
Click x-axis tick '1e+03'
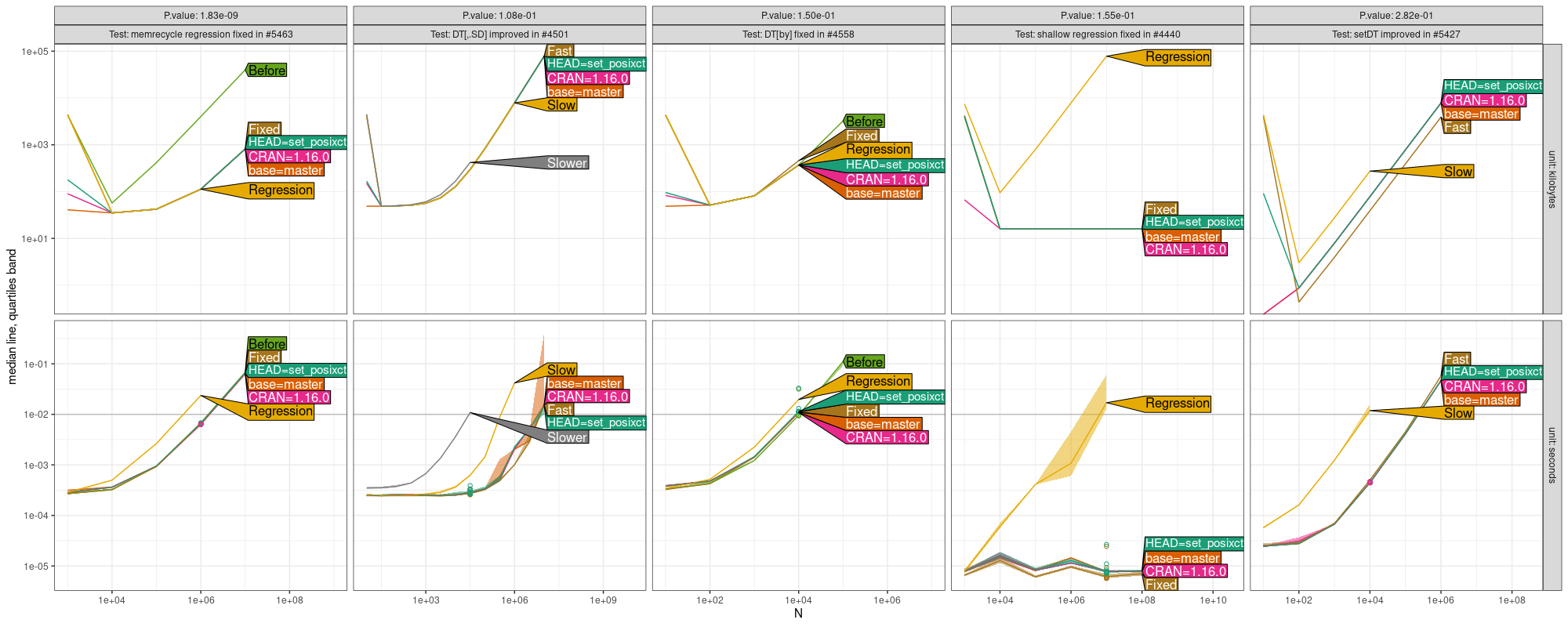[x=426, y=600]
